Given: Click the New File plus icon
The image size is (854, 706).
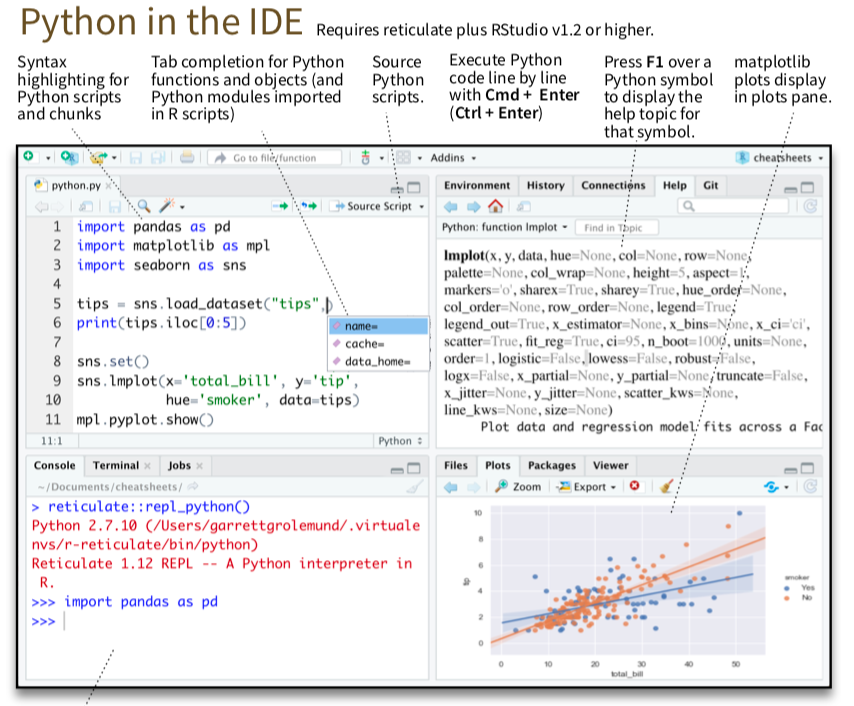Looking at the screenshot, I should (x=29, y=157).
